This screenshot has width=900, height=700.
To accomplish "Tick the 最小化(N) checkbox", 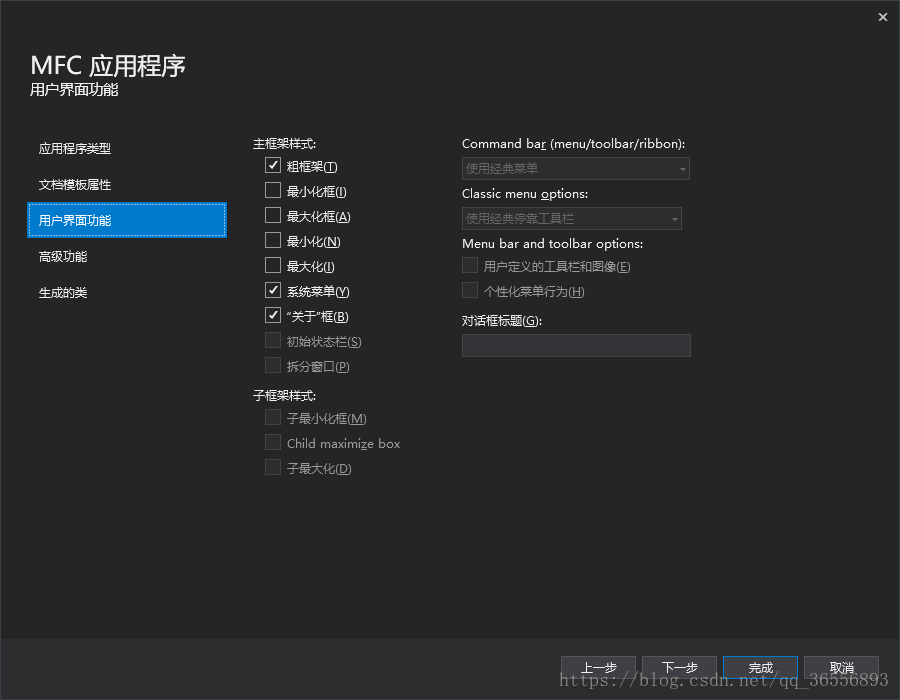I will (273, 240).
